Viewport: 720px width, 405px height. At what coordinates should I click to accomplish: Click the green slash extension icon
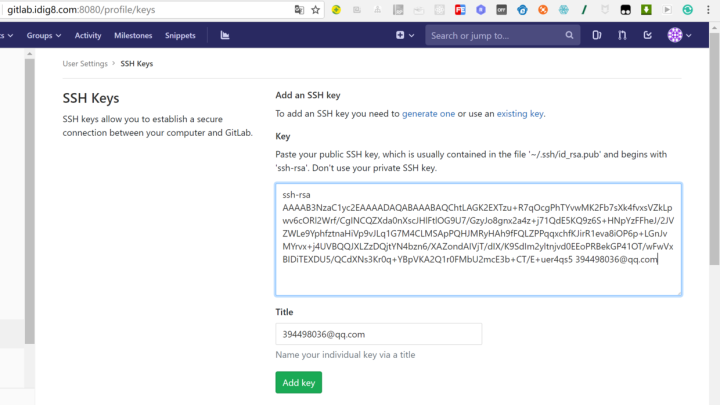coord(584,10)
